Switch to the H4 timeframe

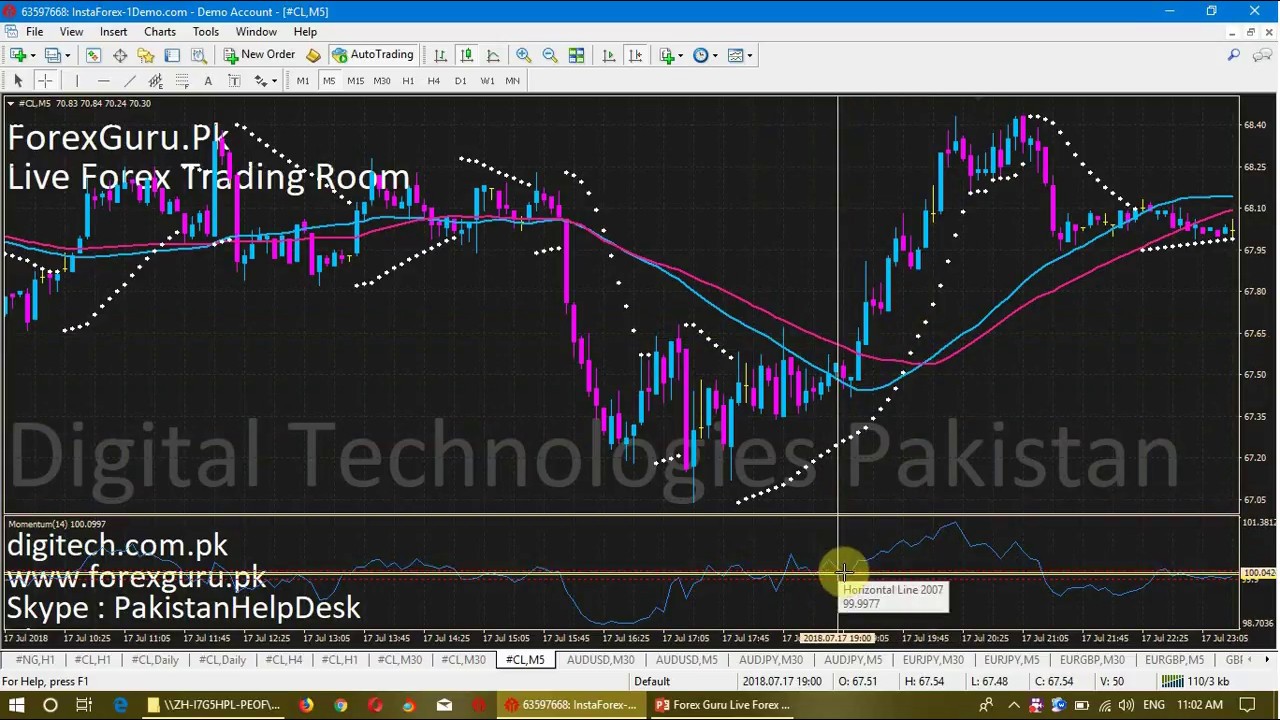tap(434, 80)
